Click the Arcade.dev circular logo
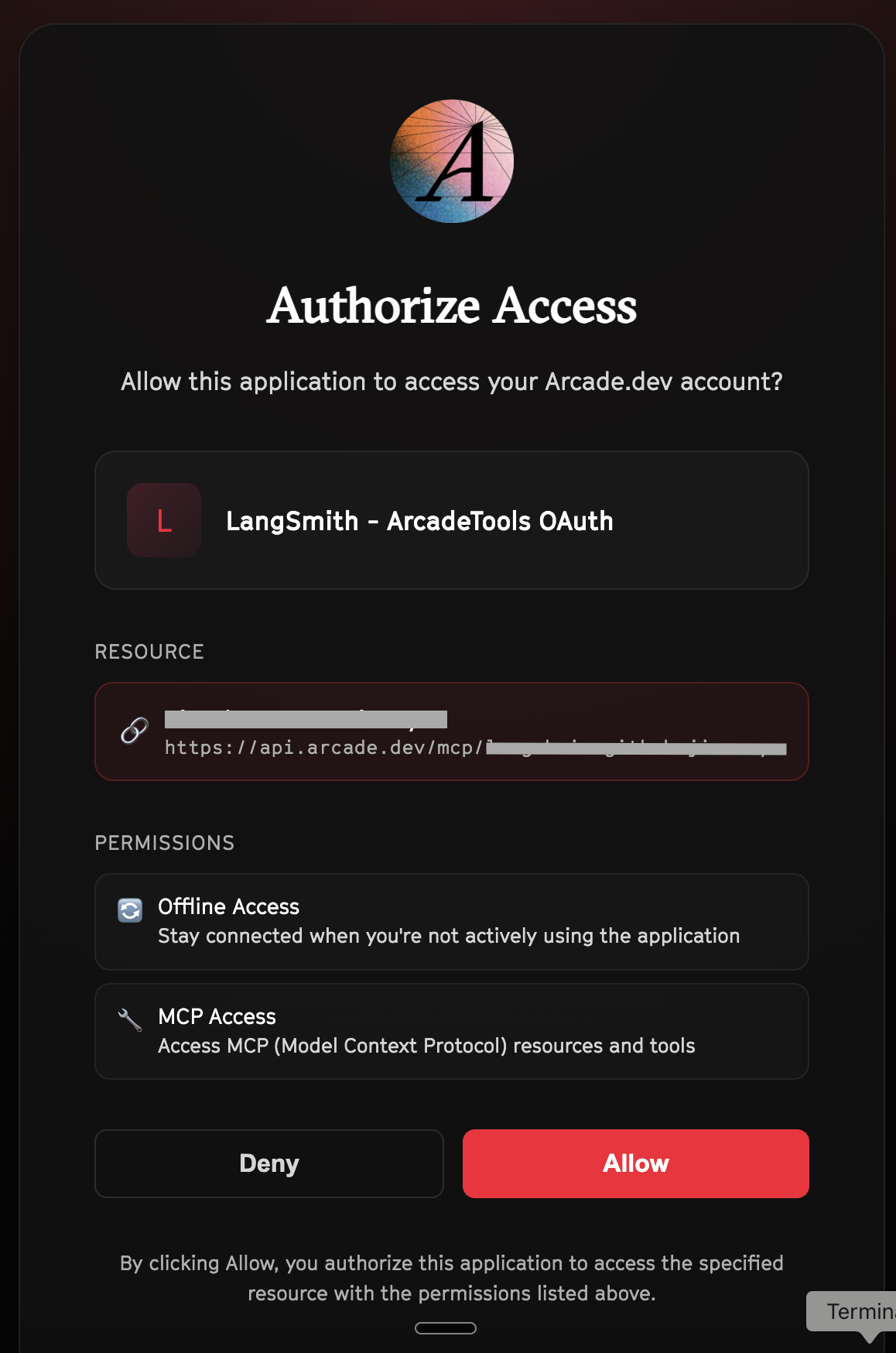Screen dimensions: 896x1353 pyautogui.click(x=451, y=160)
